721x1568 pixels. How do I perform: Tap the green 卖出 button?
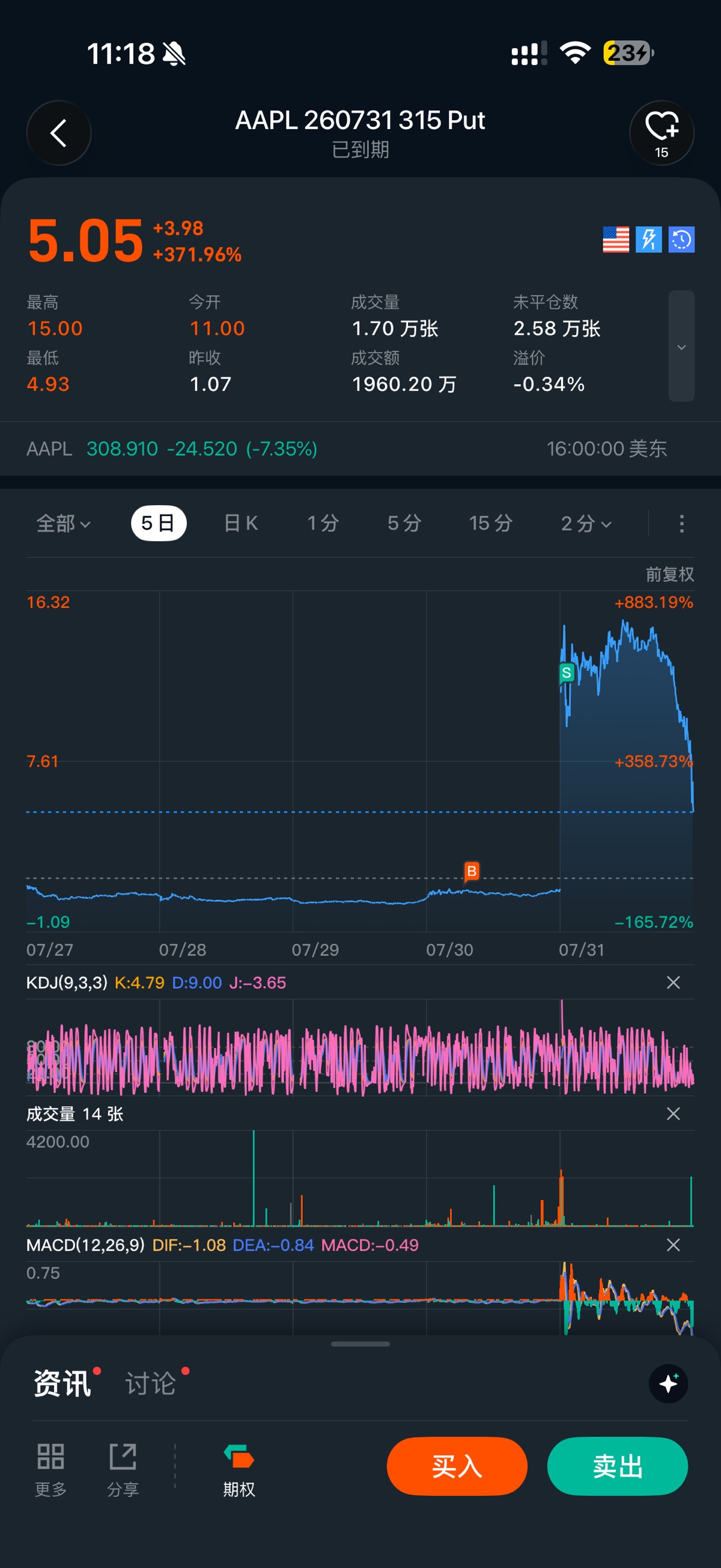point(618,1466)
